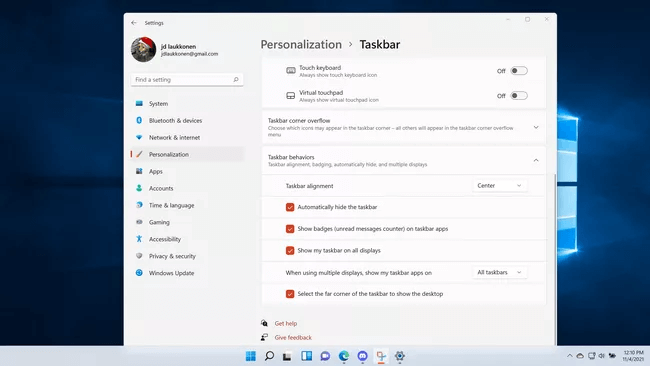Launch Microsoft Edge from the taskbar
This screenshot has width=650, height=366.
pos(344,356)
